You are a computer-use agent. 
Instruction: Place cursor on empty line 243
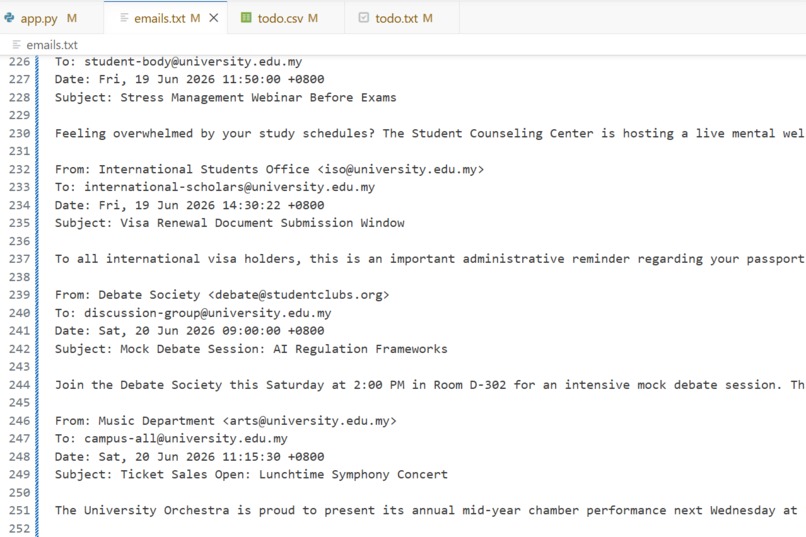[x=430, y=367]
